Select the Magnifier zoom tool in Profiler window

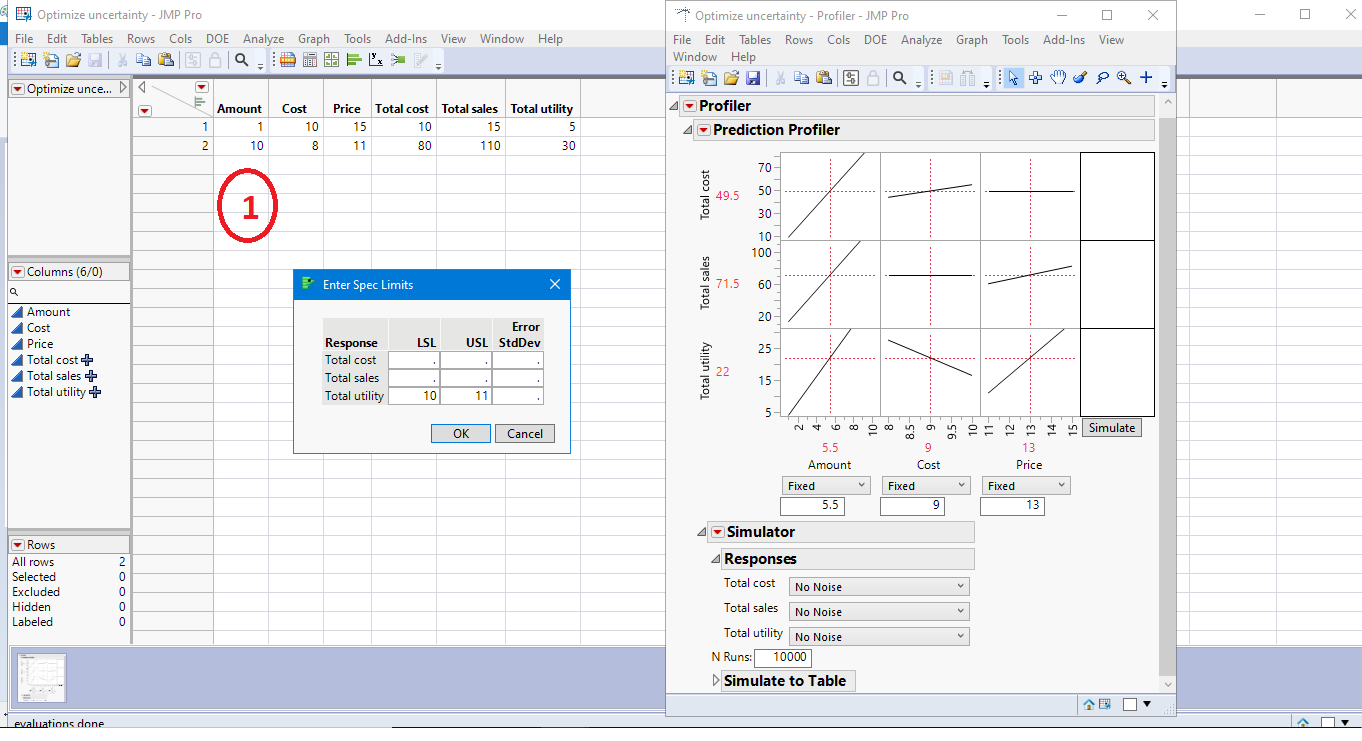[1124, 77]
